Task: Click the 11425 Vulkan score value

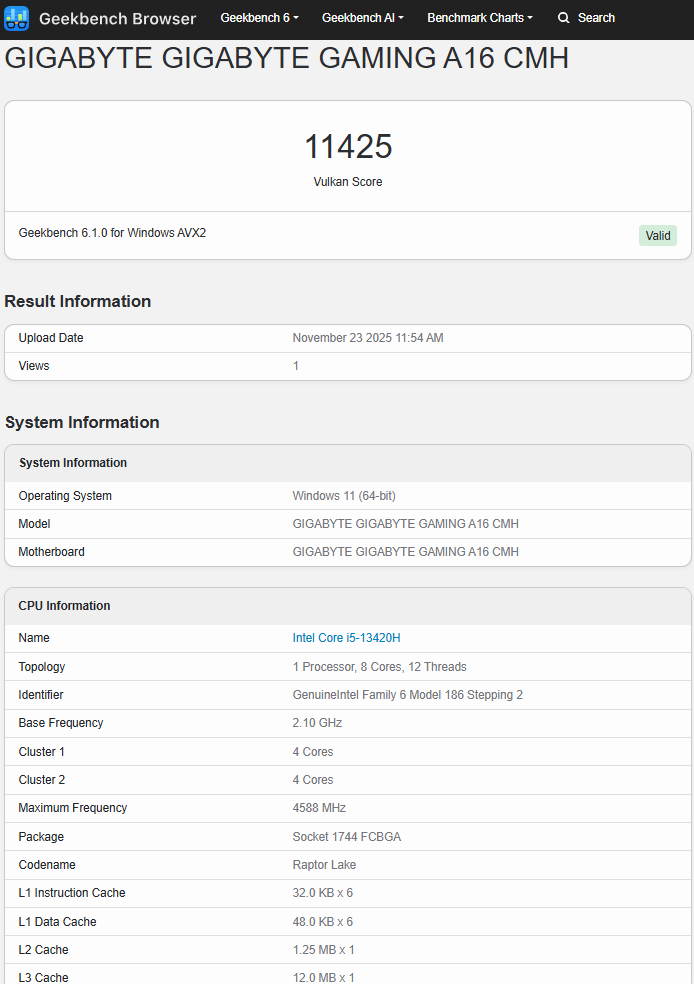Action: (348, 146)
